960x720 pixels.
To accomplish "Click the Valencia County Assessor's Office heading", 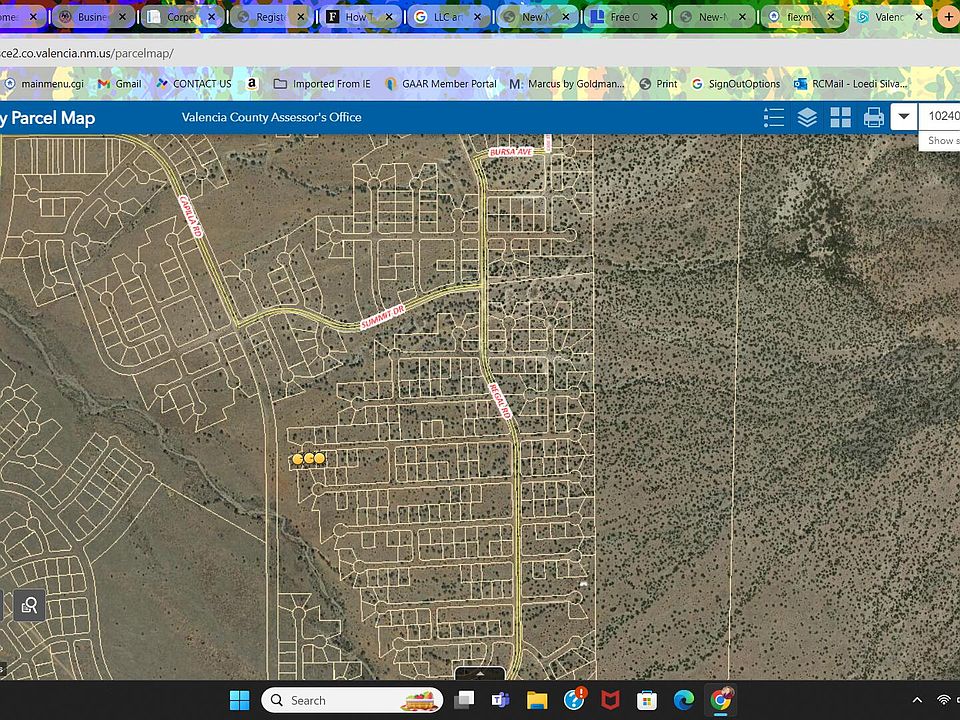I will tap(271, 117).
